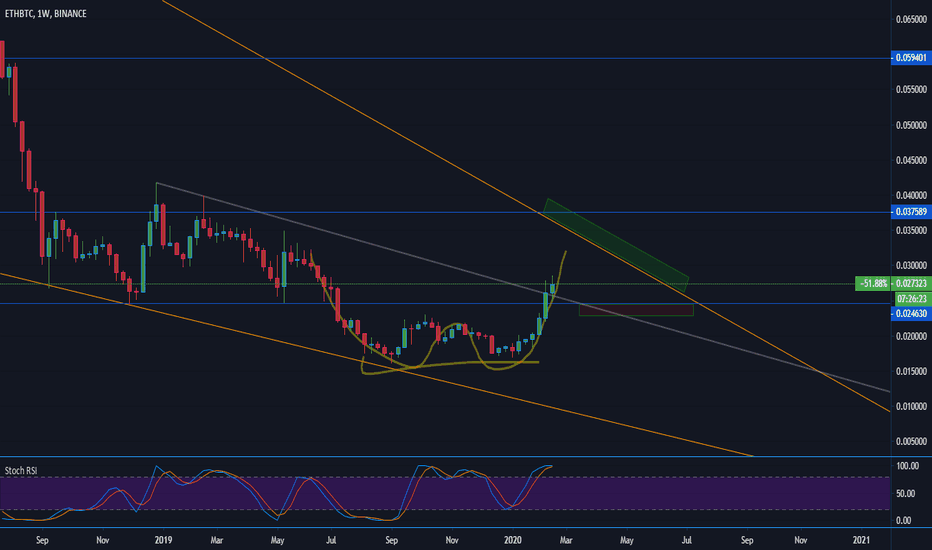Select the horizontal line at 0.037589
Screen dimensions: 932x550
tap(446, 212)
